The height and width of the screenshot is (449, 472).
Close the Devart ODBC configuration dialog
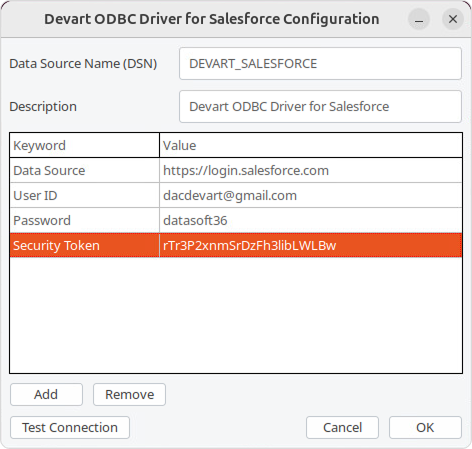click(453, 19)
